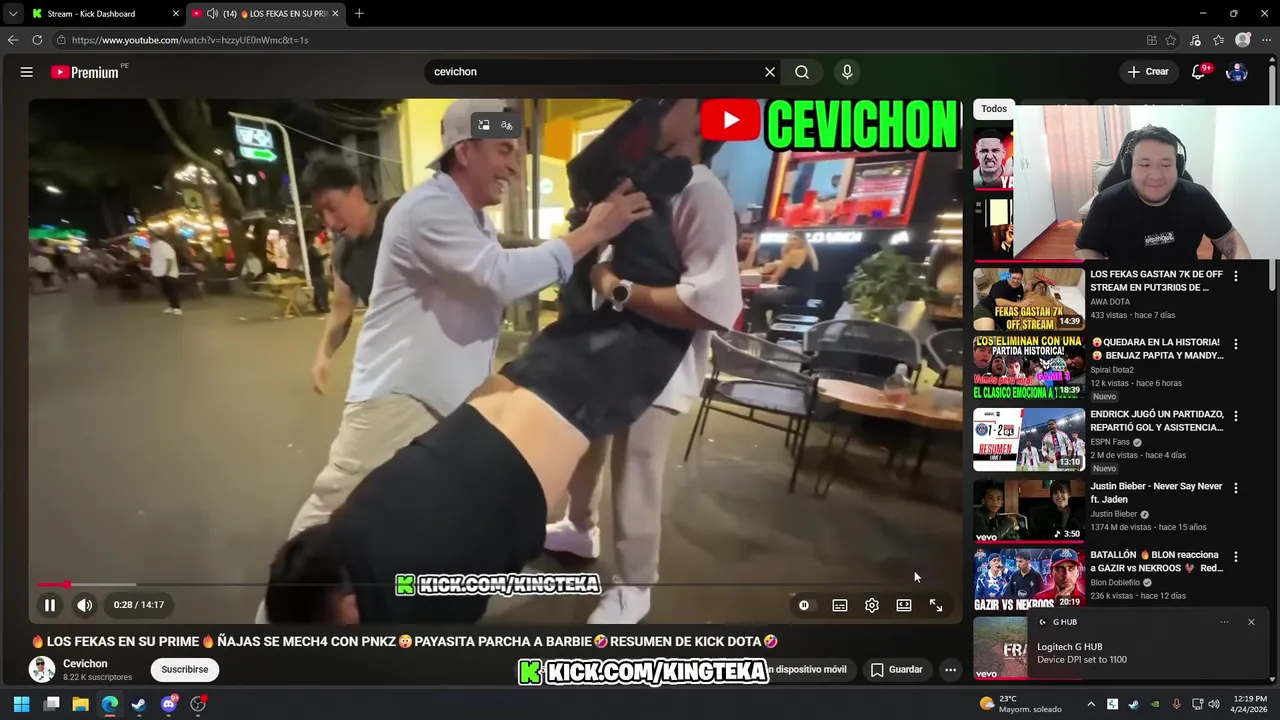Open the YouTube hamburger guide menu
The height and width of the screenshot is (720, 1280).
(x=27, y=72)
